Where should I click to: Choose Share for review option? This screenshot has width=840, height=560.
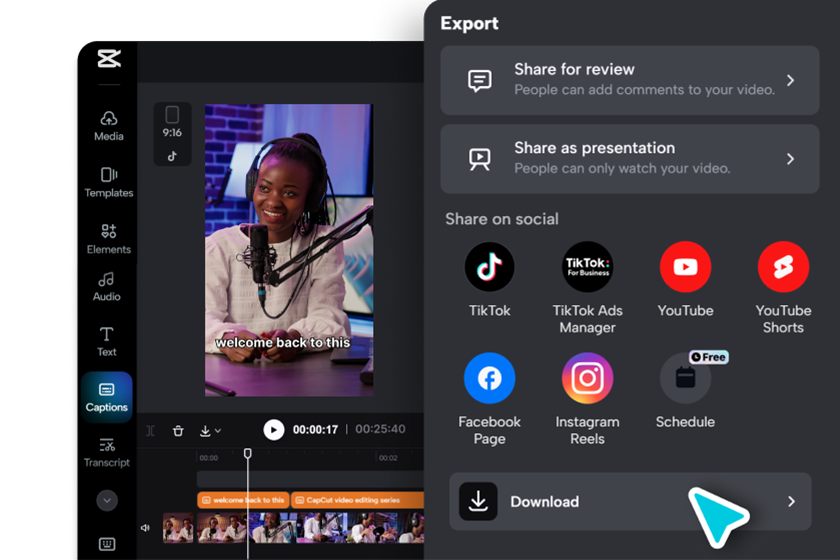[x=632, y=80]
